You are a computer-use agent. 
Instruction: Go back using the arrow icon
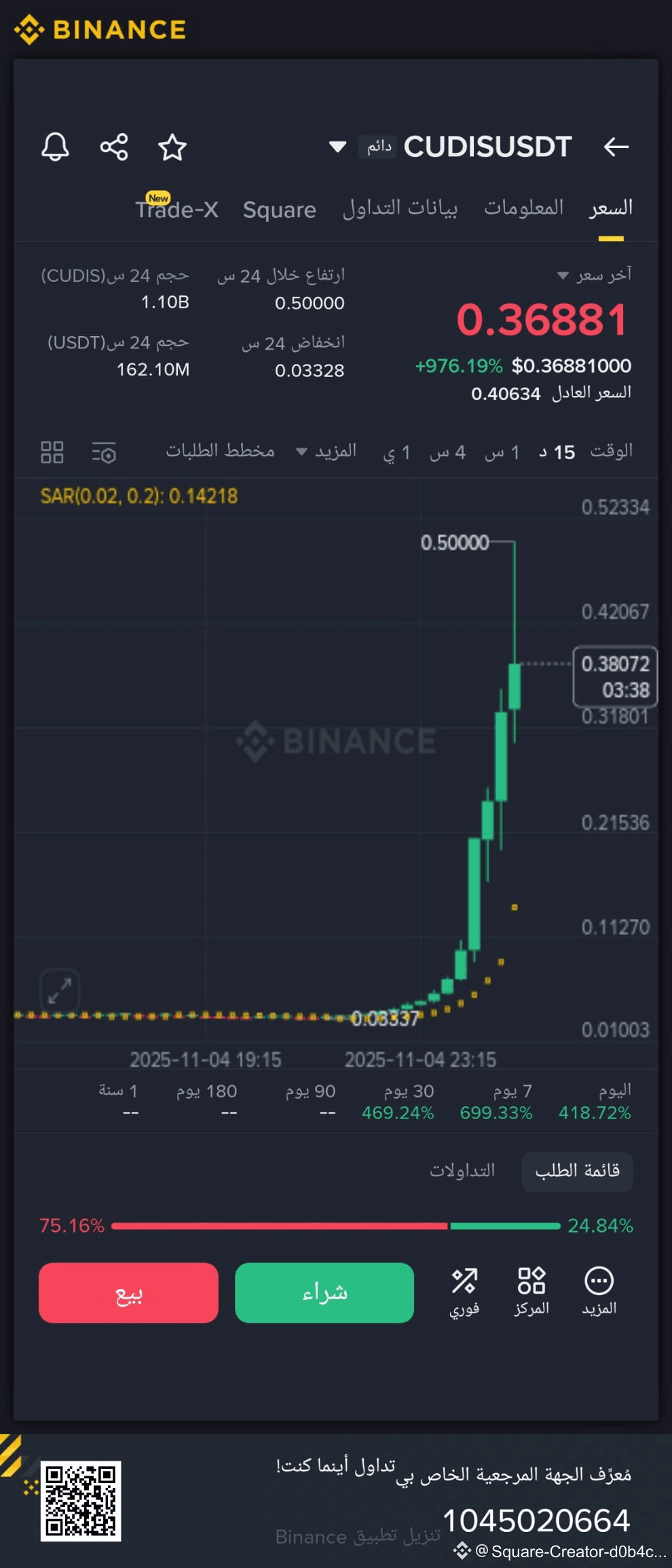coord(616,147)
